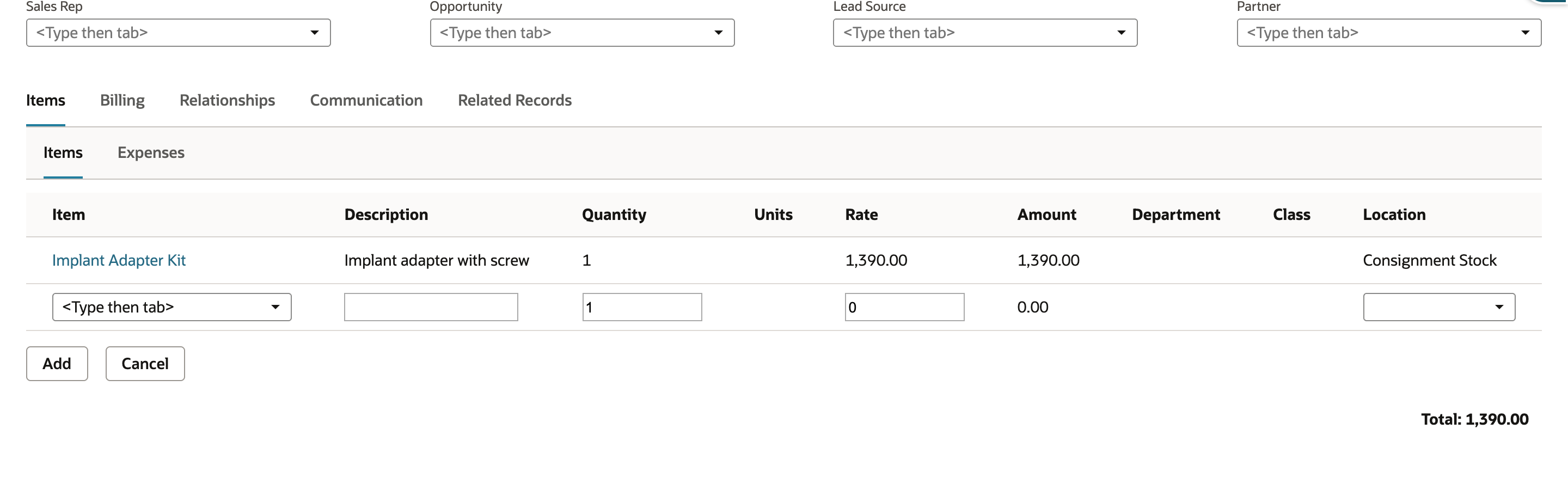1568x490 pixels.
Task: Expand the Partner dropdown
Action: 1389,33
